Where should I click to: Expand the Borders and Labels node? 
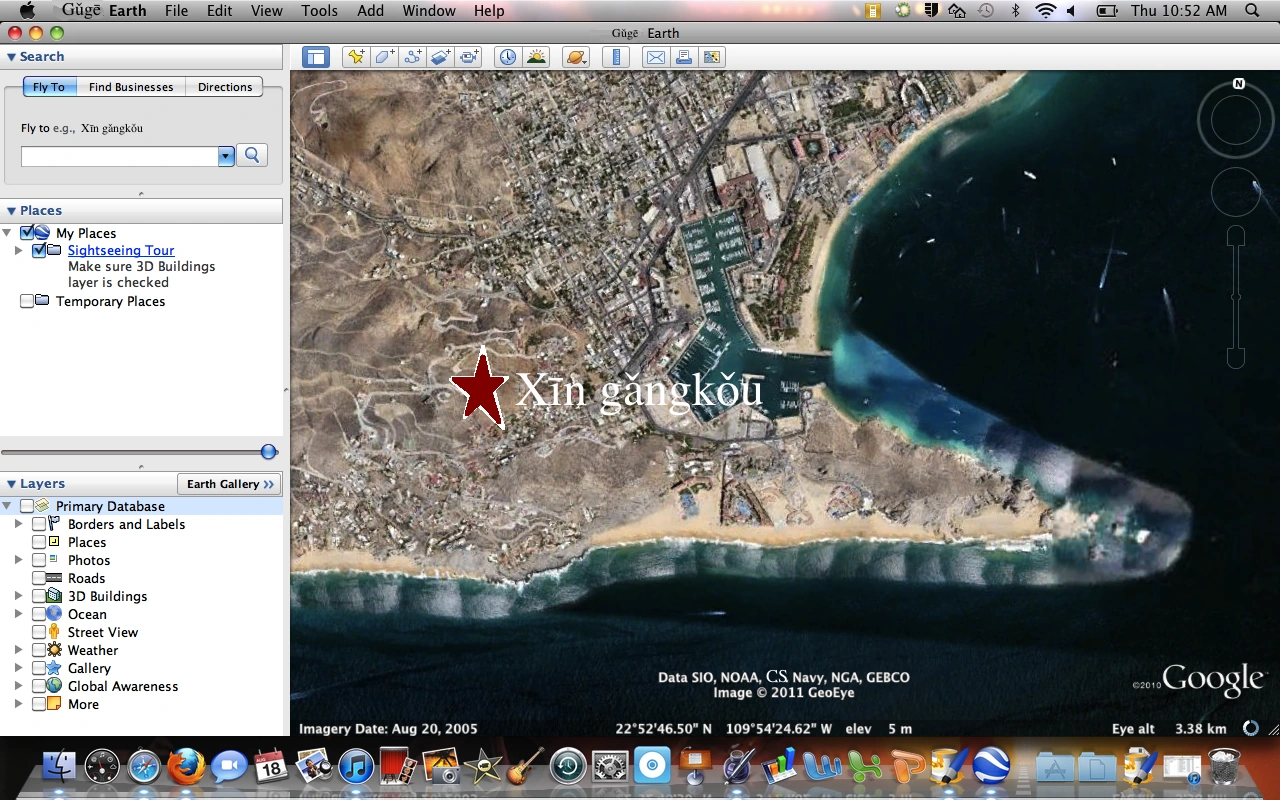(18, 524)
